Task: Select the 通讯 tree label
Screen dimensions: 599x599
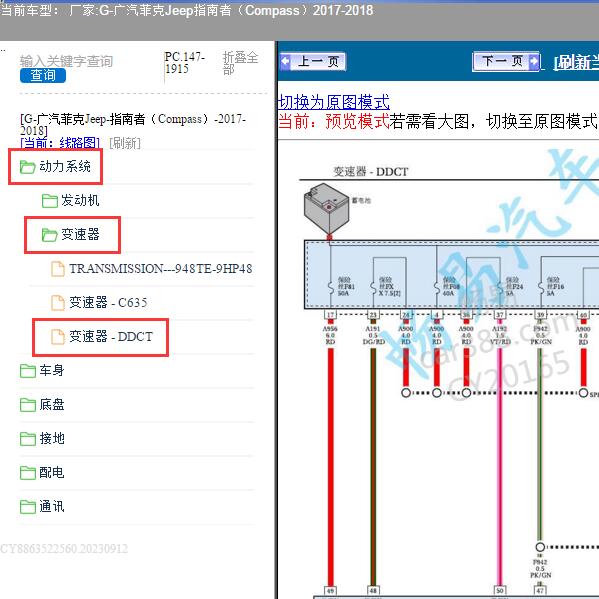Action: pos(52,507)
